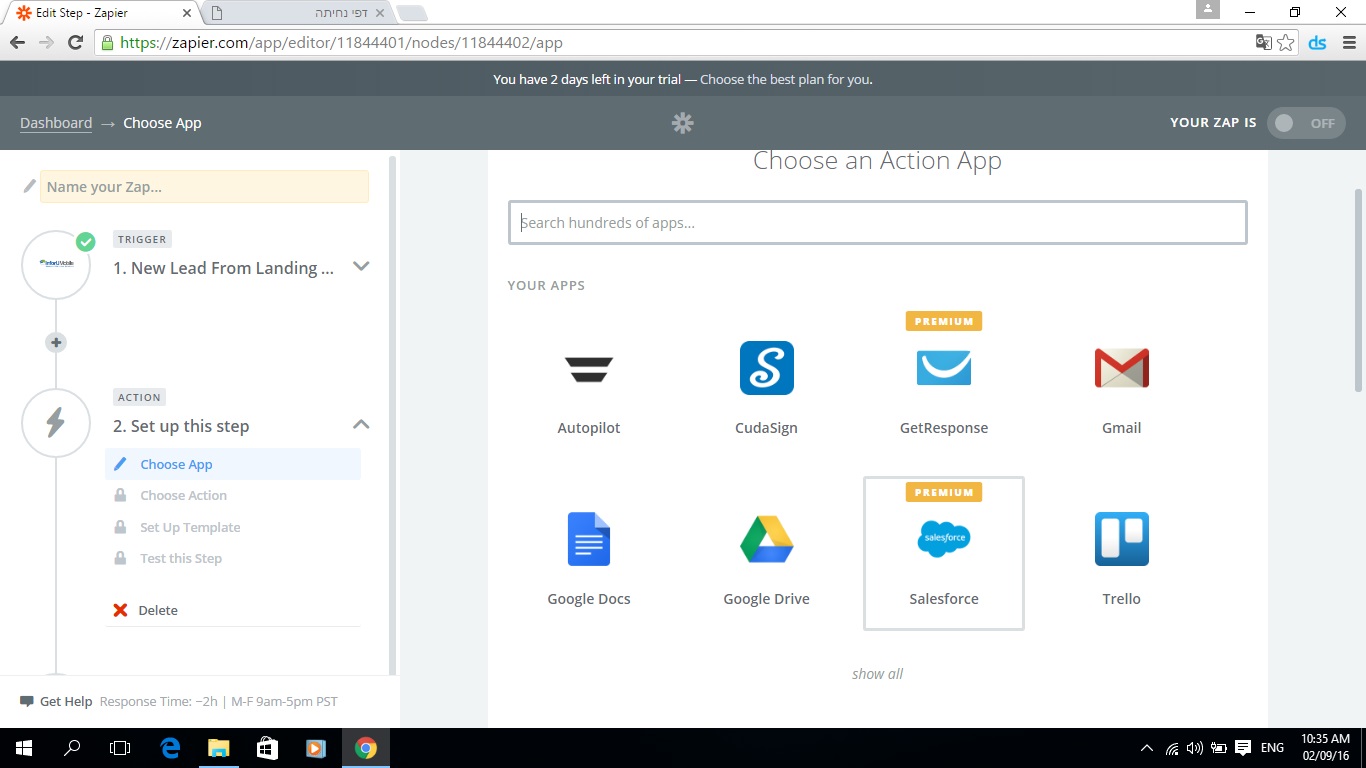Viewport: 1366px width, 768px height.
Task: Open the Chrome menu with three dots
Action: [x=1348, y=43]
